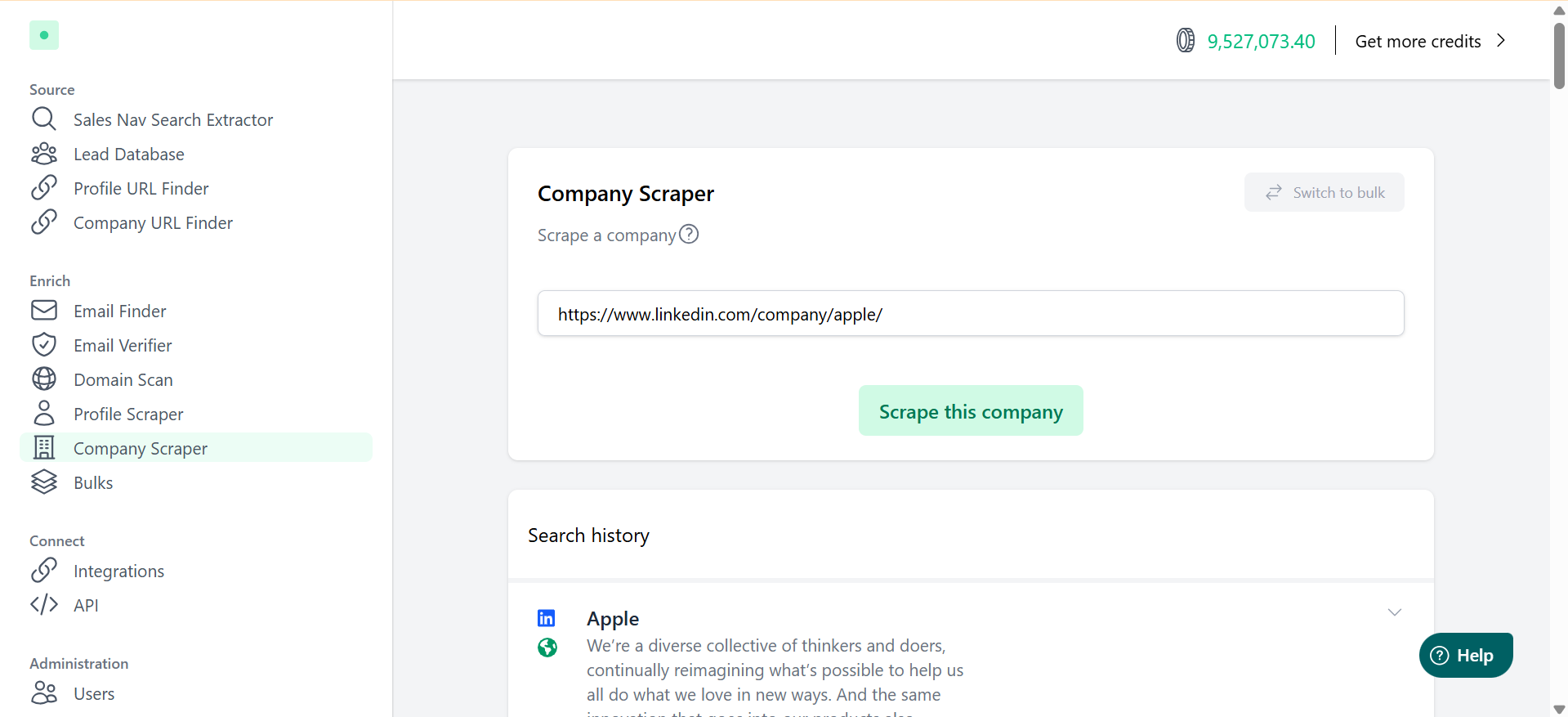The image size is (1568, 717).
Task: Open Sales Nav Search Extractor
Action: pyautogui.click(x=172, y=120)
